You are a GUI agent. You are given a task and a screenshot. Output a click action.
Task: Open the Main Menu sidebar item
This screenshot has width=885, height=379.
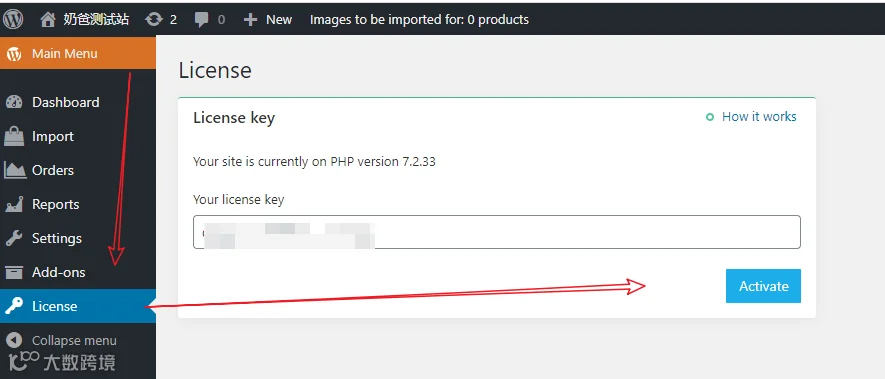click(x=78, y=54)
